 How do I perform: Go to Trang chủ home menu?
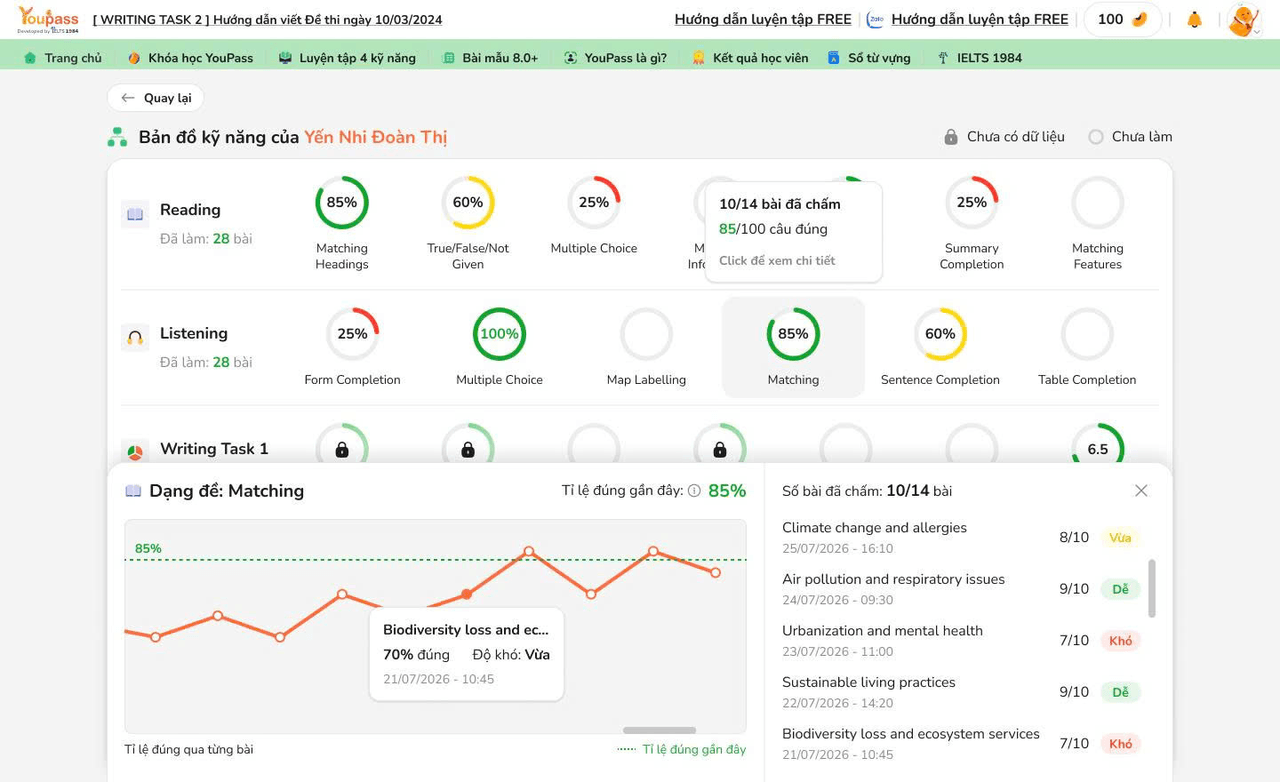coord(62,58)
